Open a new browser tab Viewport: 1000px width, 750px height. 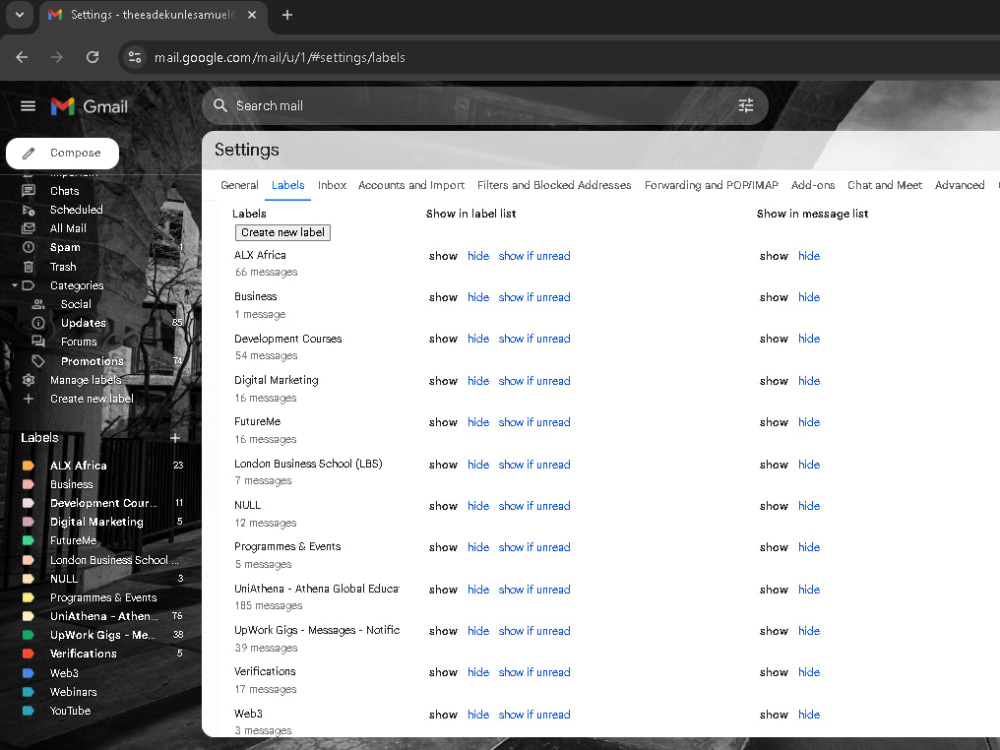(x=287, y=15)
